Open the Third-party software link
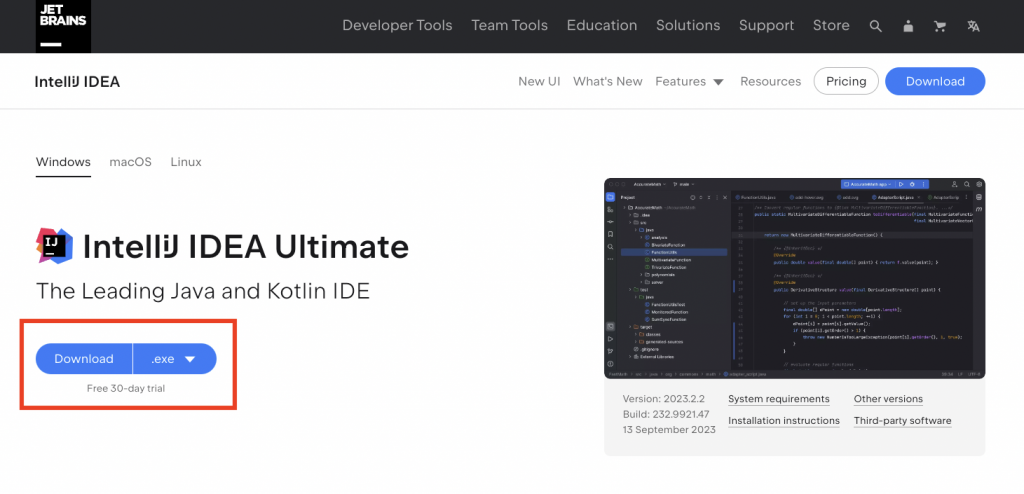This screenshot has width=1024, height=494. [x=903, y=421]
